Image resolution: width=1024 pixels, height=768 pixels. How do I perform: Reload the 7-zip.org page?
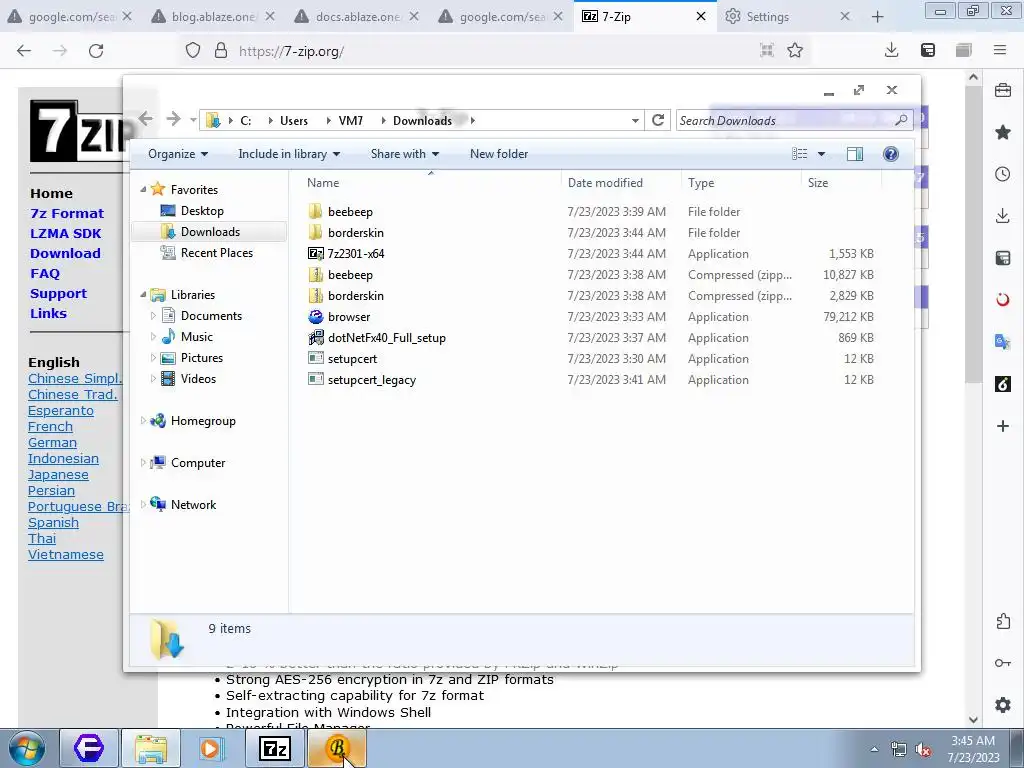[x=96, y=51]
